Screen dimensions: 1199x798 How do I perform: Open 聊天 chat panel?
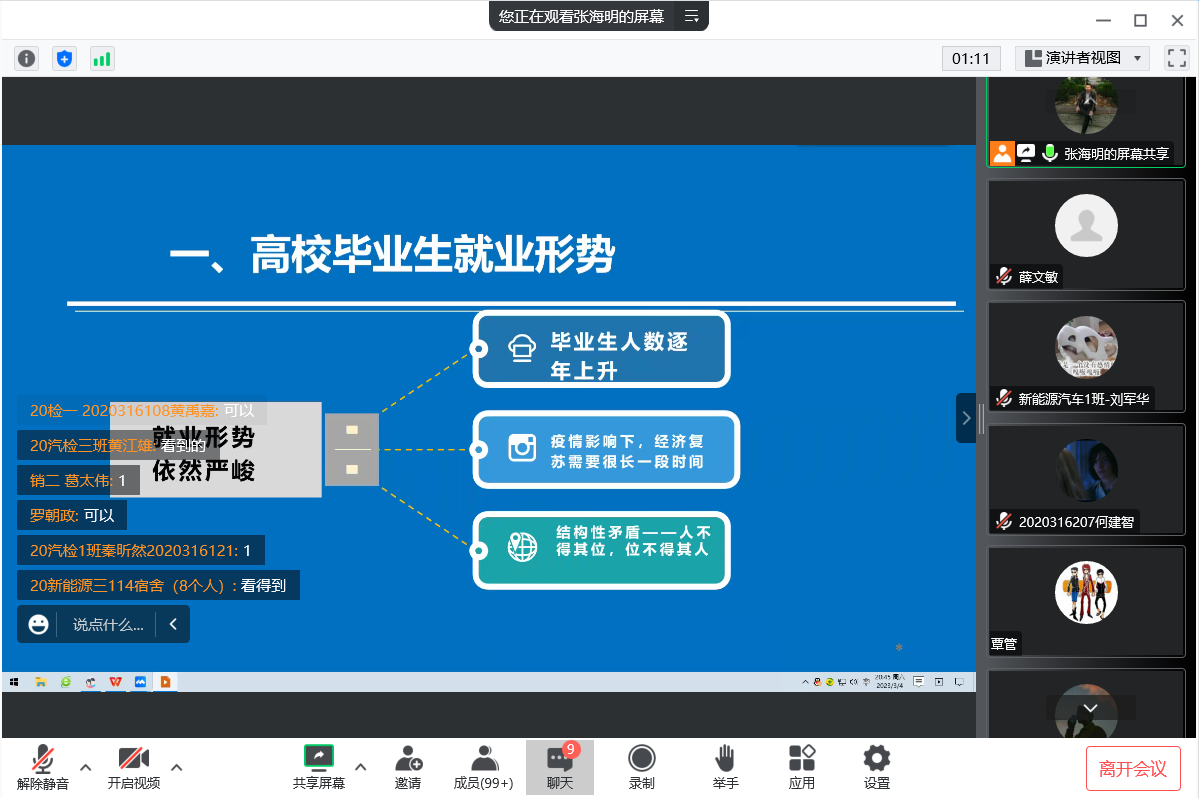(x=560, y=767)
